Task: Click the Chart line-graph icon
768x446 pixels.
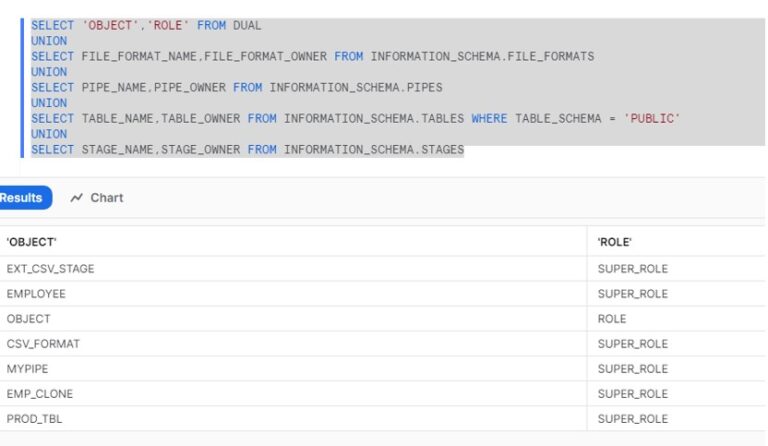Action: (x=77, y=198)
